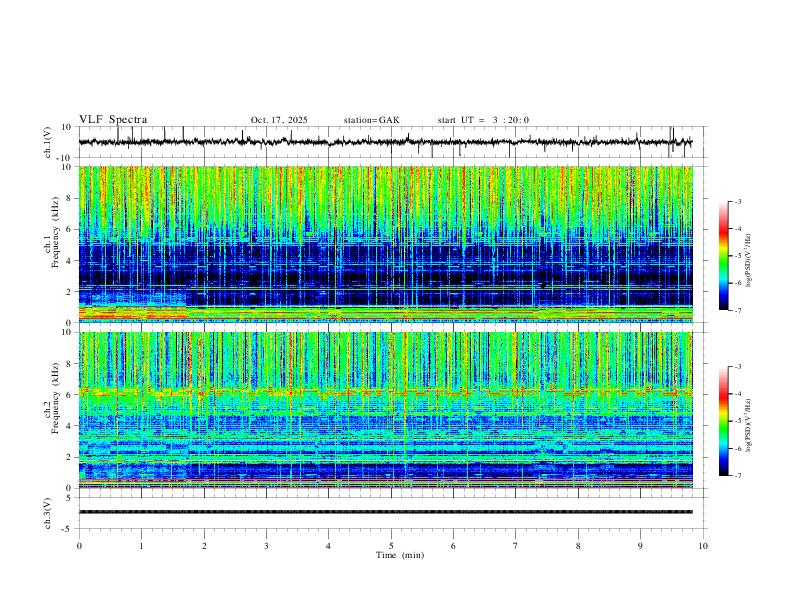Click inside the ch.1 spectrogram panel
Screen dimensions: 792x612
[385, 244]
